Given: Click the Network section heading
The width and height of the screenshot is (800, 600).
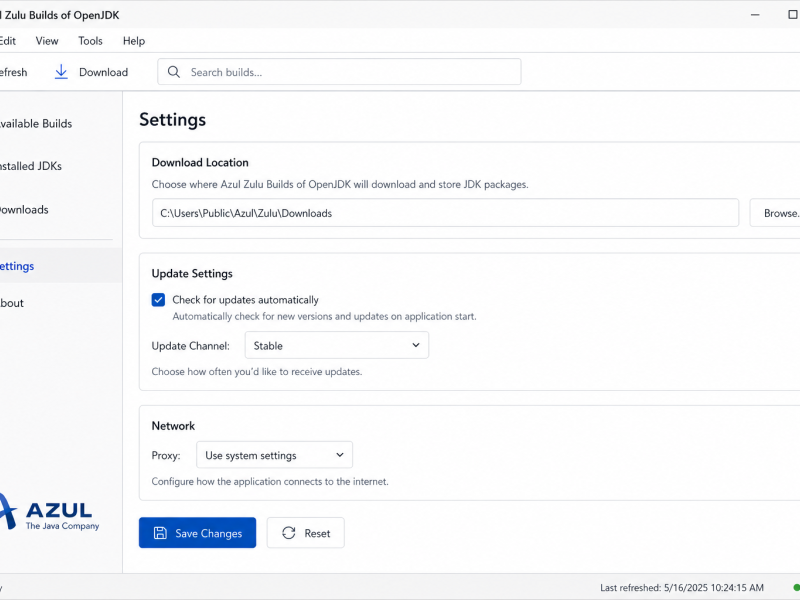Looking at the screenshot, I should coord(173,426).
